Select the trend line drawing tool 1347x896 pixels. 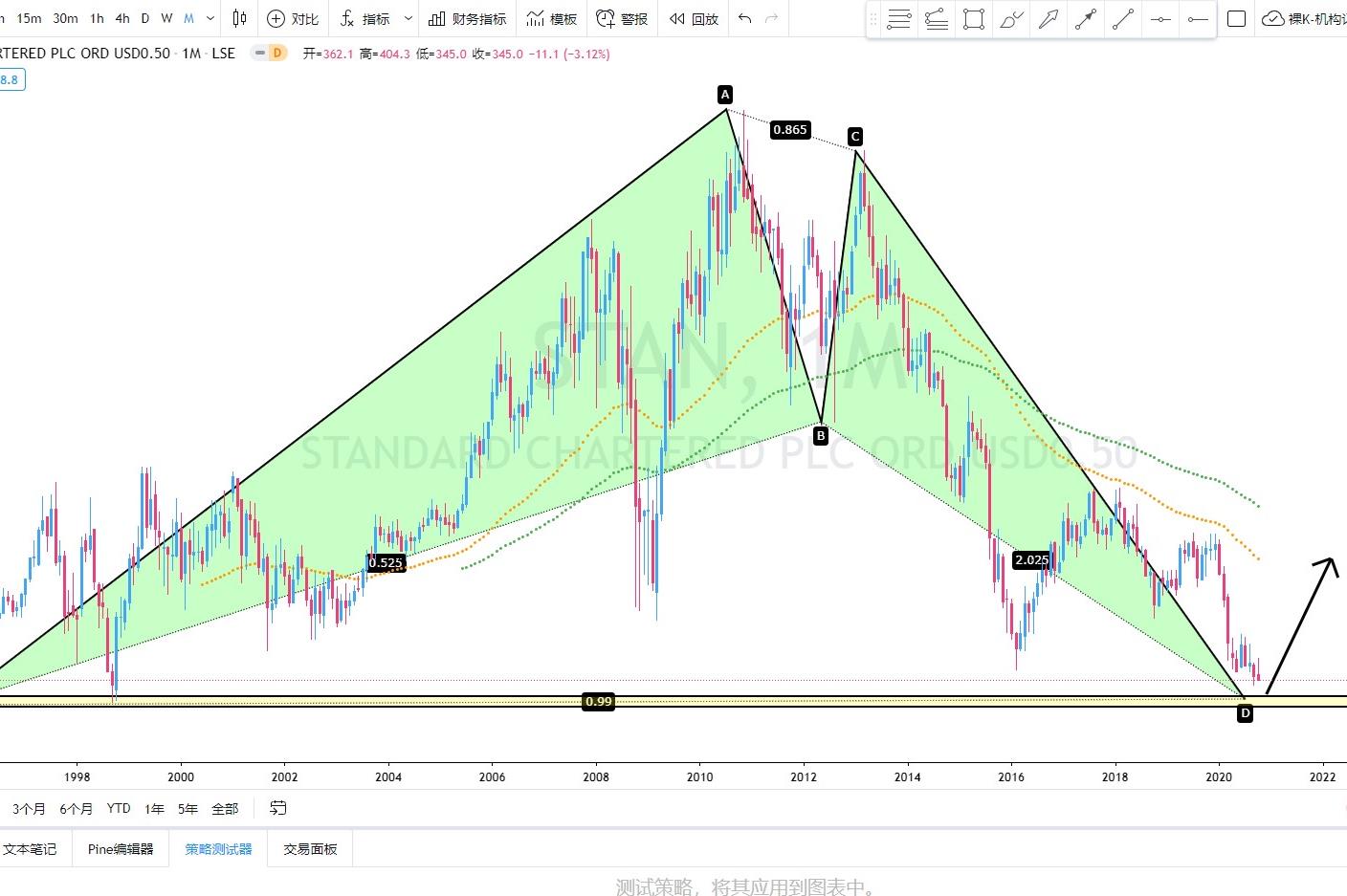[x=1123, y=19]
